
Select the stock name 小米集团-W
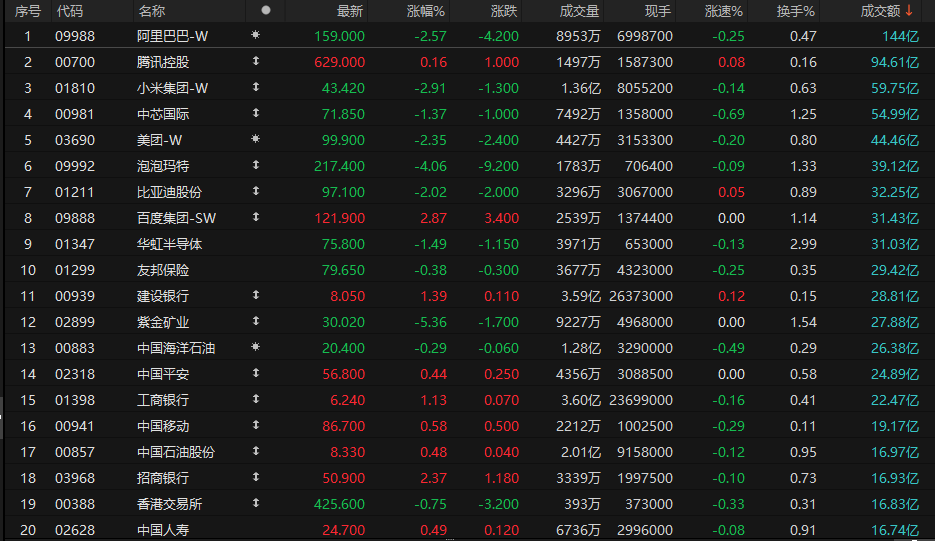pos(172,88)
